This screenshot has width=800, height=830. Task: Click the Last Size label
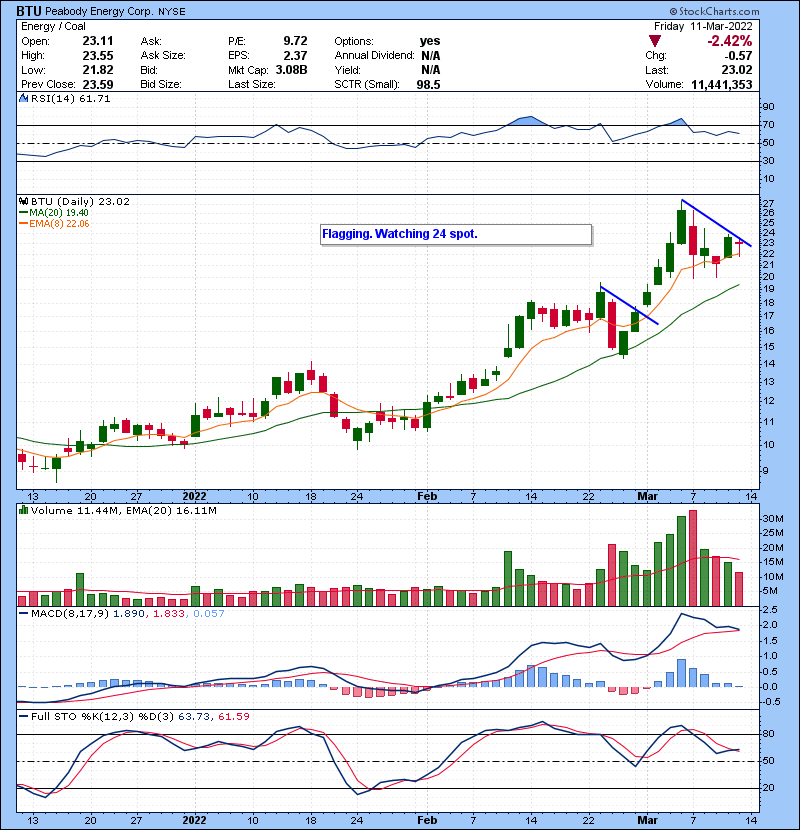pos(251,84)
